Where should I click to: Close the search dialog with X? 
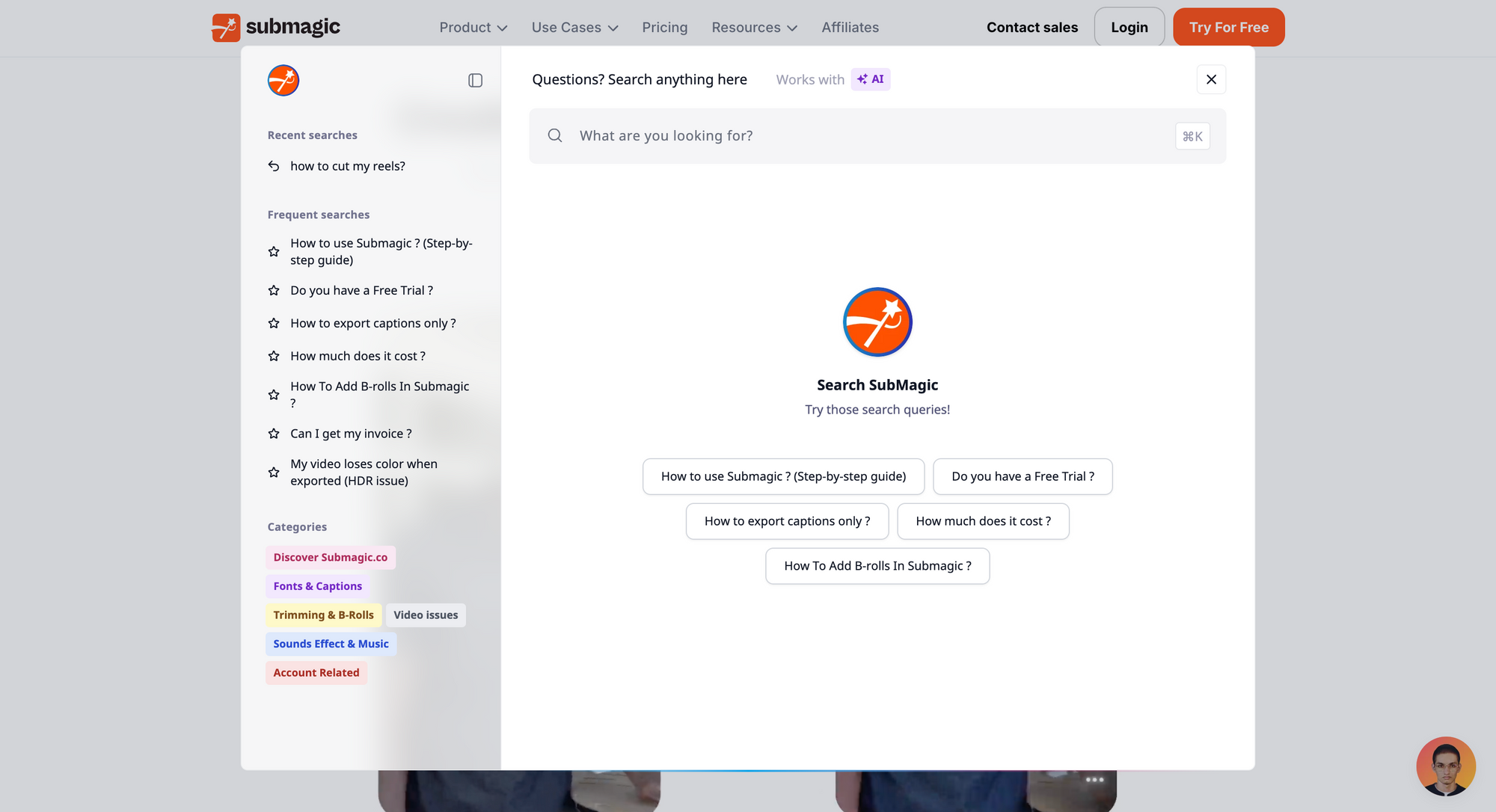pyautogui.click(x=1211, y=79)
